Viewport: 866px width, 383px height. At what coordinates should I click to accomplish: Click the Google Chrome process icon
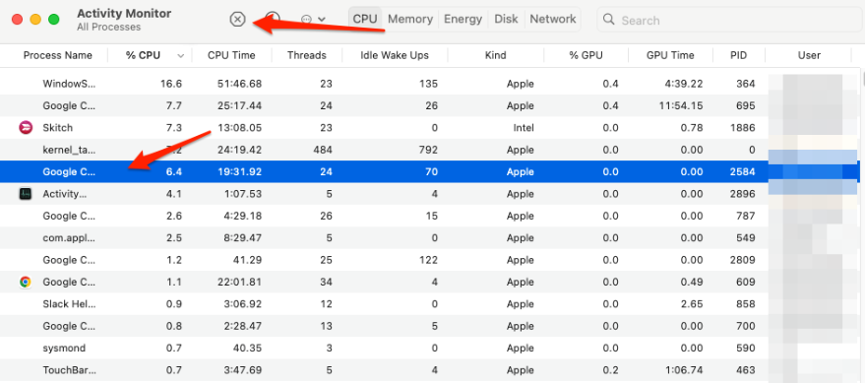coord(25,282)
